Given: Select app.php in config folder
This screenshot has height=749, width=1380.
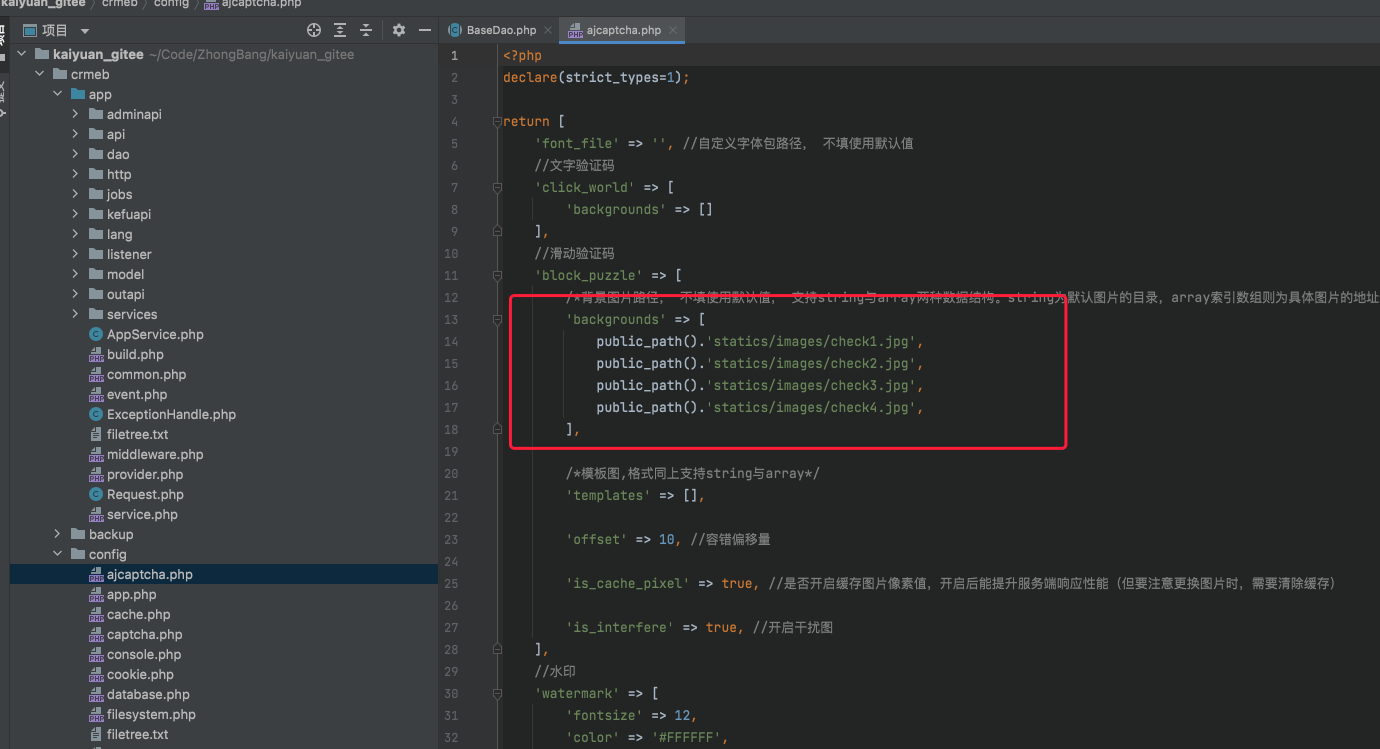Looking at the screenshot, I should tap(132, 594).
